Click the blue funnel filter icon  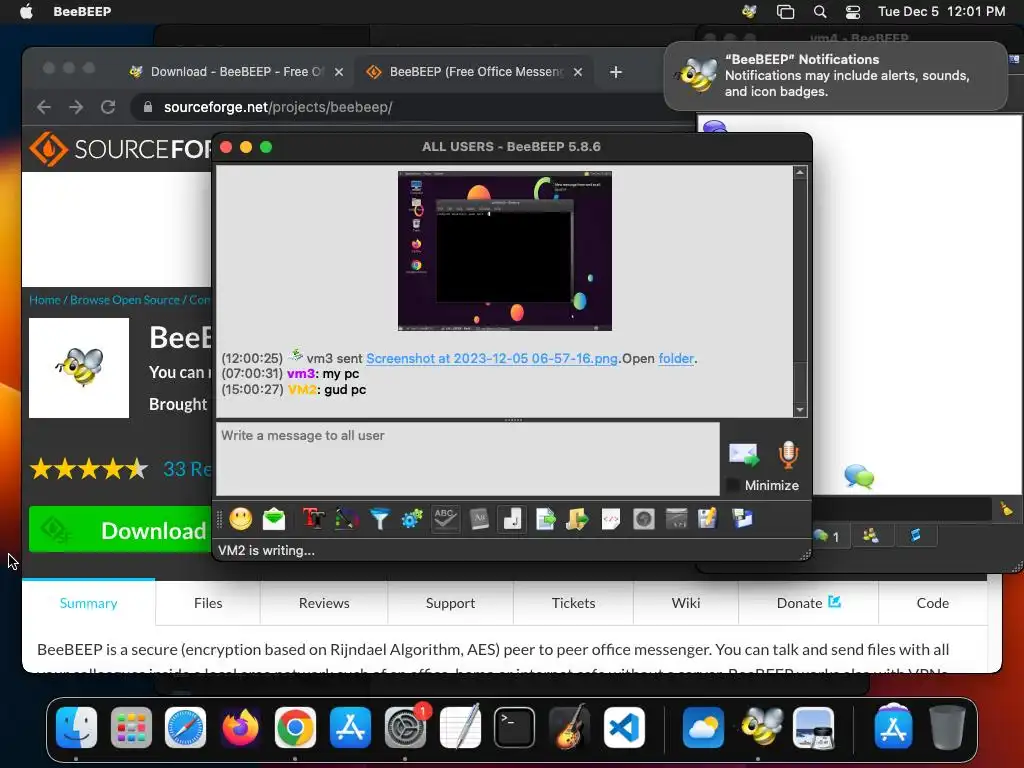pyautogui.click(x=379, y=519)
